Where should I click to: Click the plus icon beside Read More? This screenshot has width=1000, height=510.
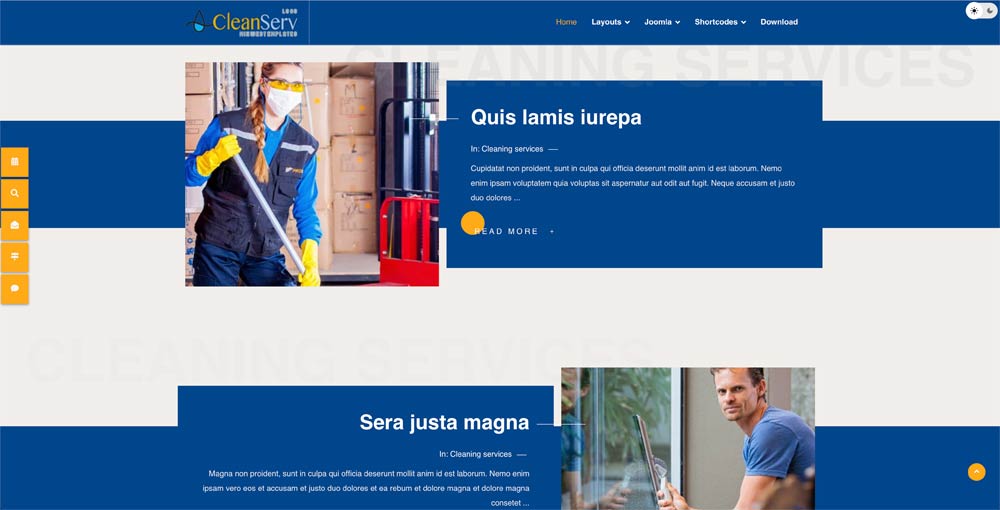pyautogui.click(x=552, y=231)
